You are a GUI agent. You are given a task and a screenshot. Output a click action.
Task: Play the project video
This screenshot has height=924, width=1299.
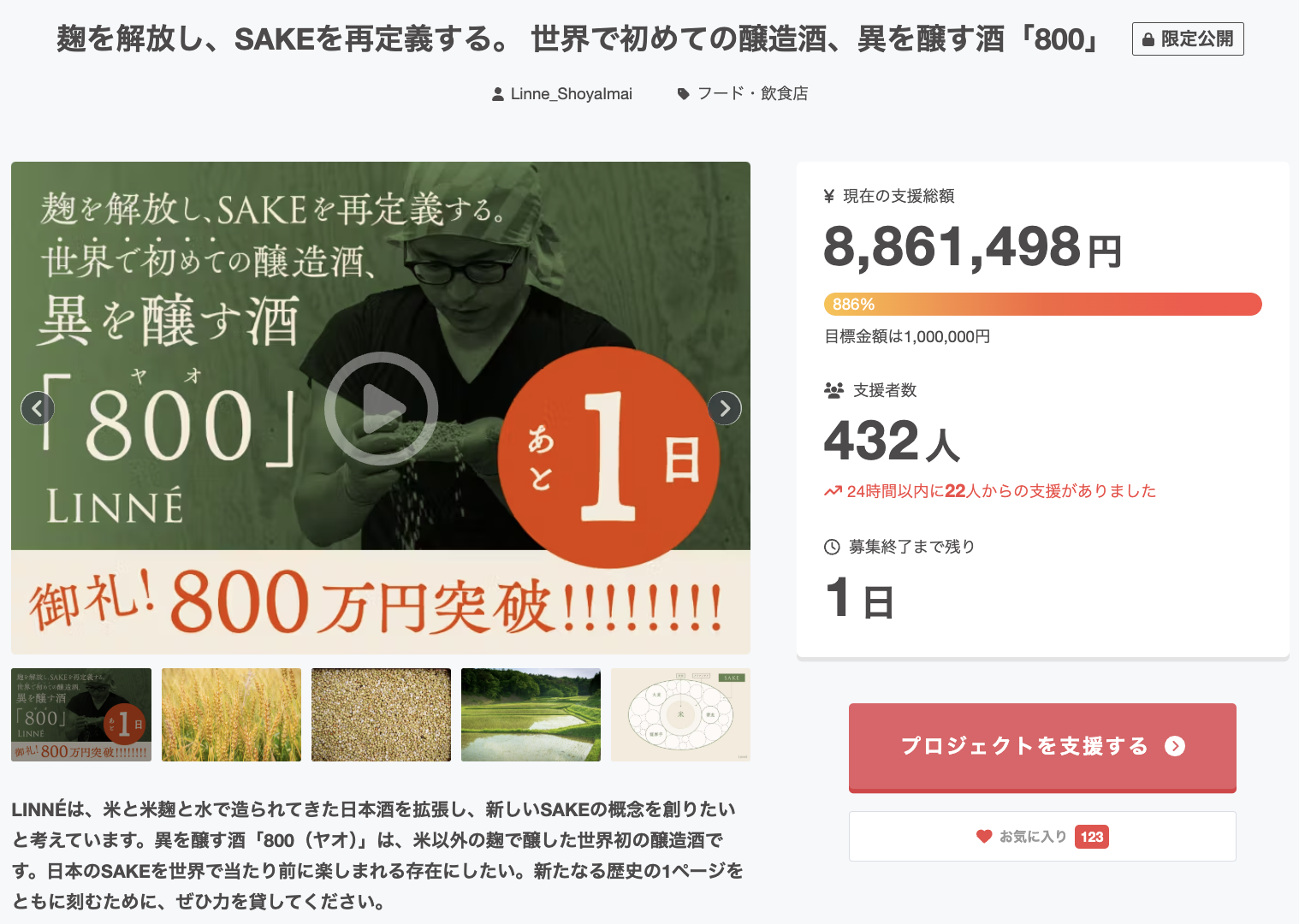pyautogui.click(x=381, y=408)
